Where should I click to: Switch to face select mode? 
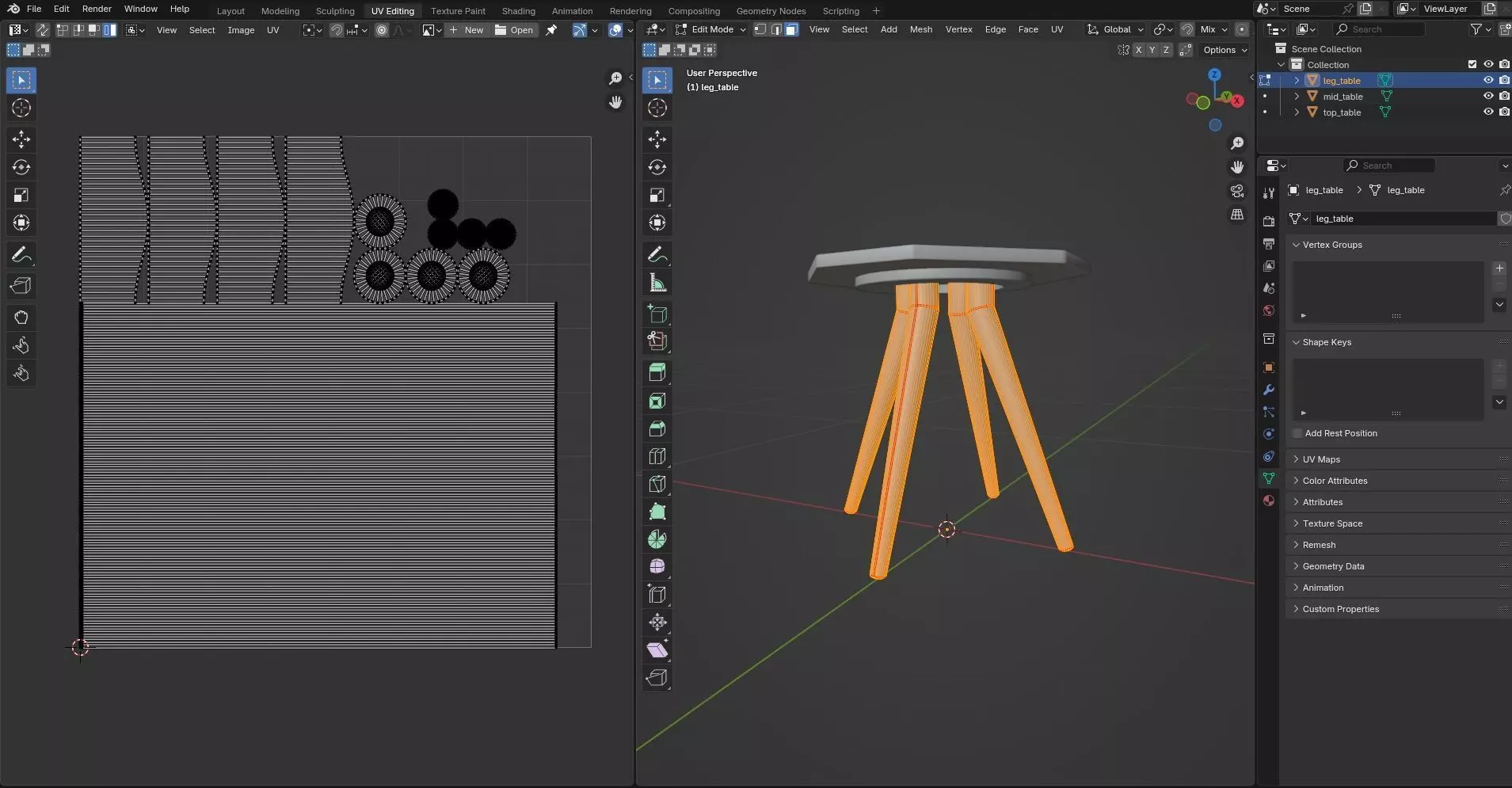(791, 29)
